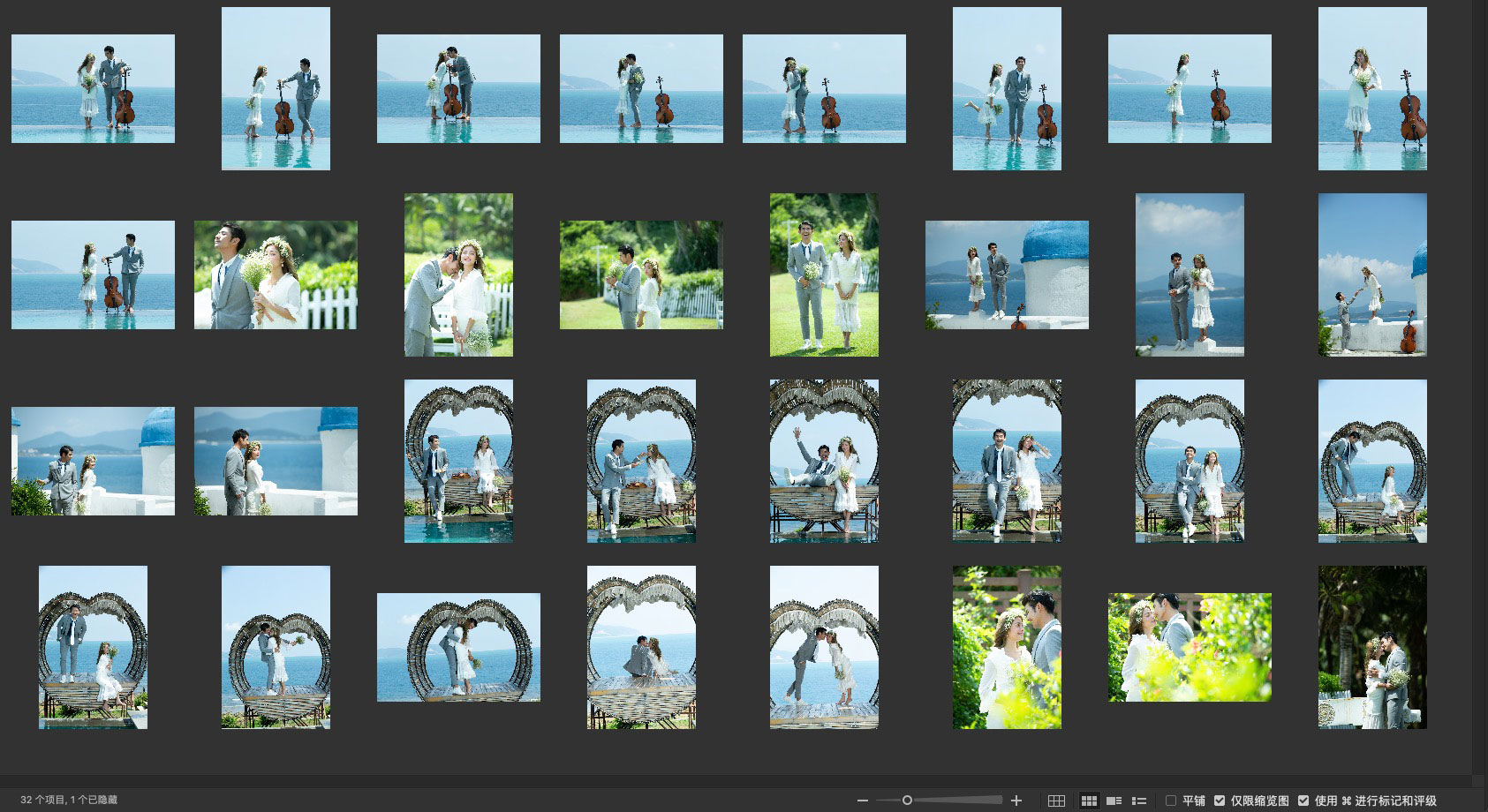Choose the landscape heart arch photo
1488x812 pixels.
(458, 647)
